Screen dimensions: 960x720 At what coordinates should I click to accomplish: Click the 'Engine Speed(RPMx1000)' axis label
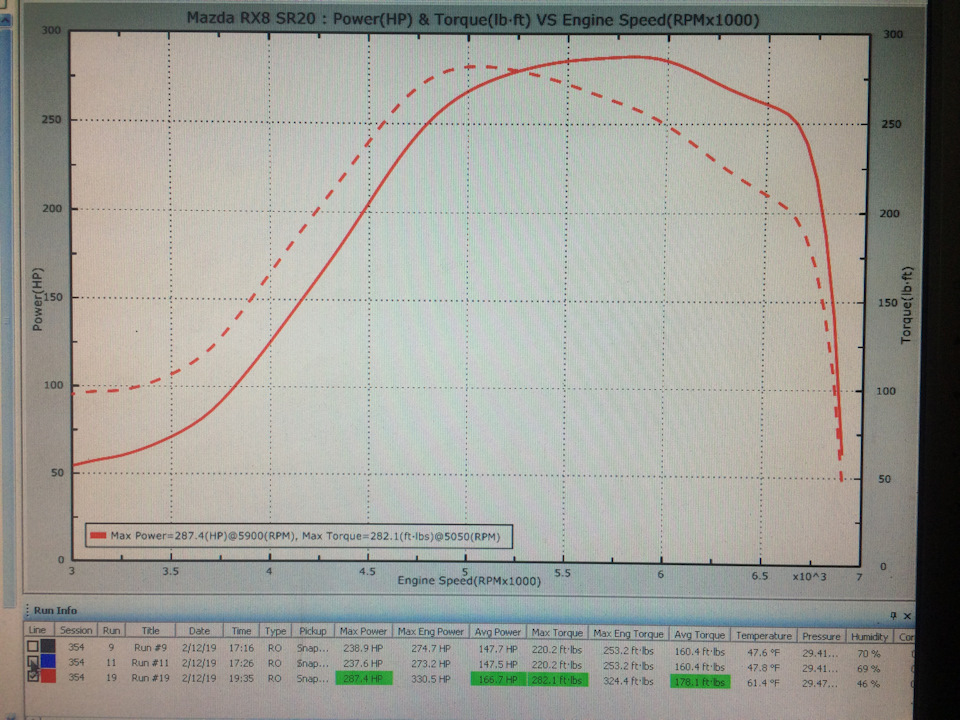click(469, 580)
